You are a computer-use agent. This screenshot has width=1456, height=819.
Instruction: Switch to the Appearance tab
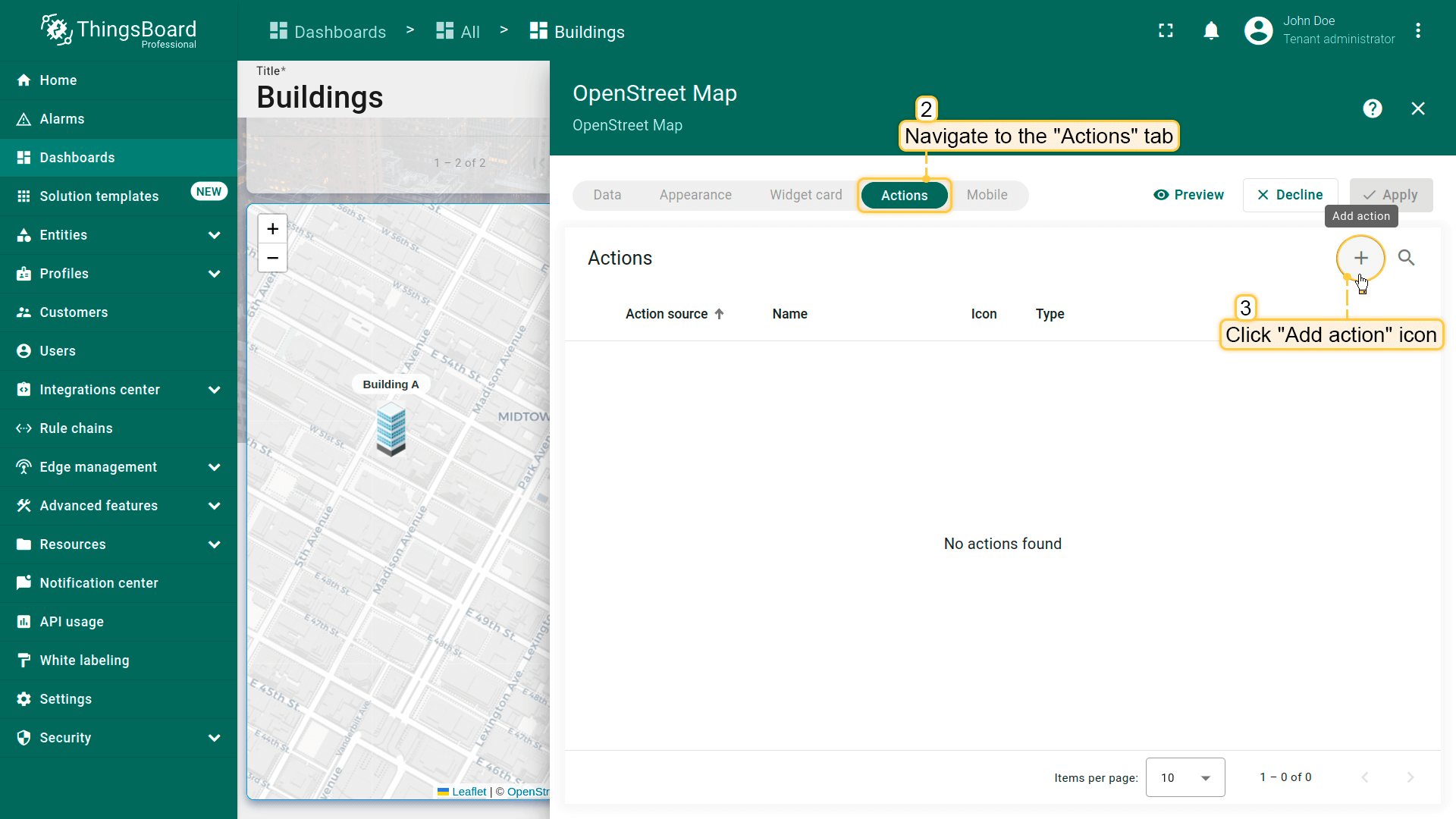695,195
